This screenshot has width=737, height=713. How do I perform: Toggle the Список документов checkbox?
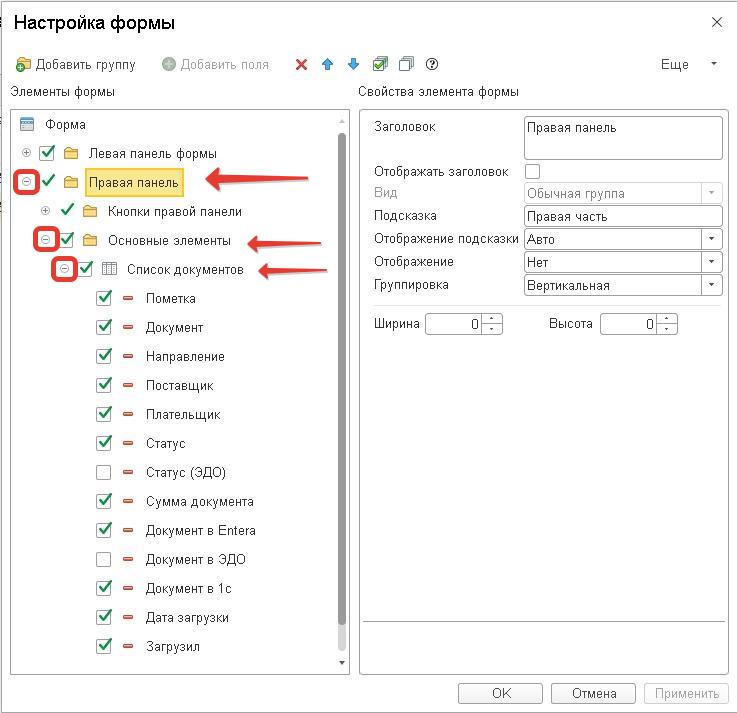point(86,269)
